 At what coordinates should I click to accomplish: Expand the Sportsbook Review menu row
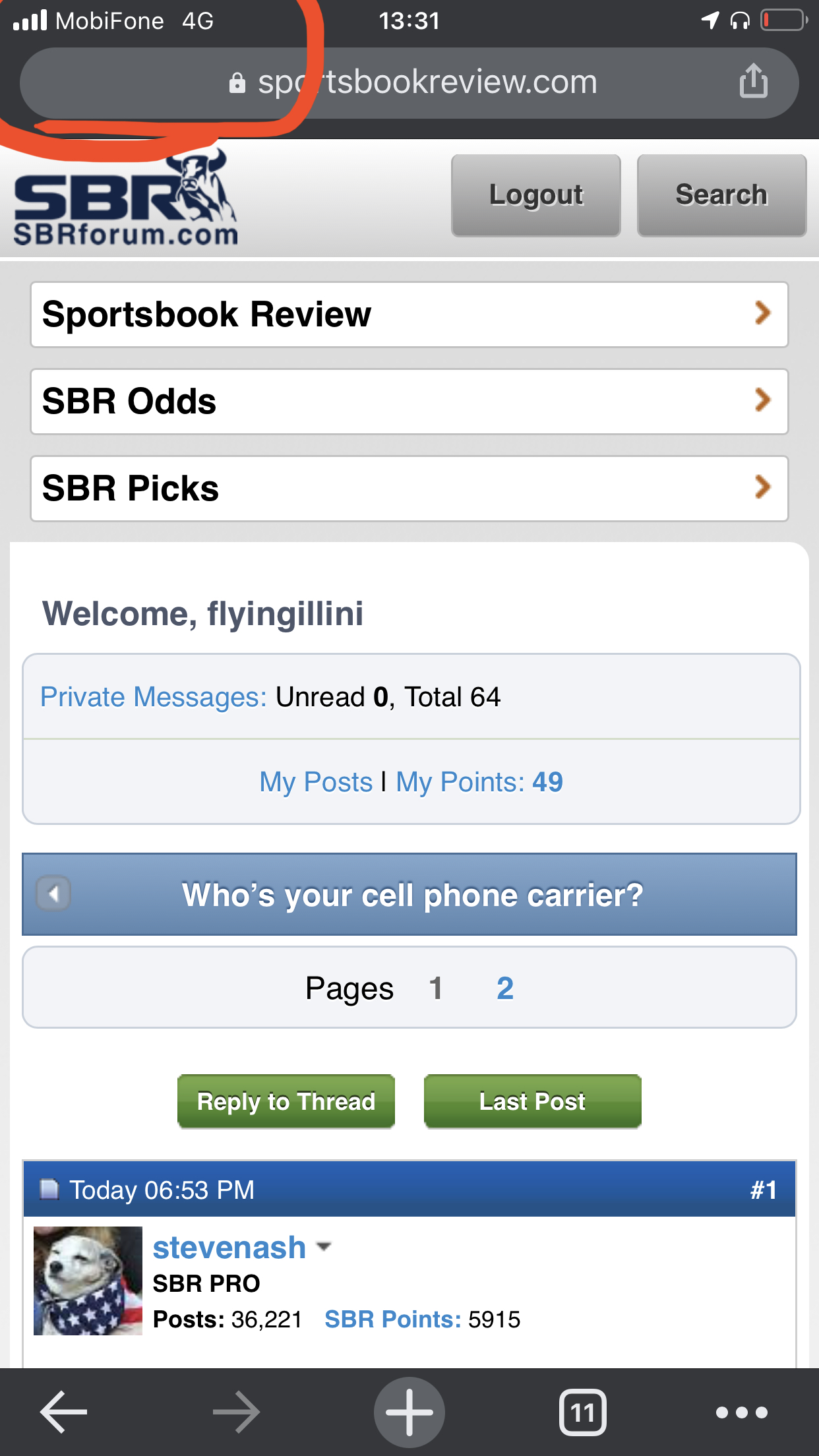[x=409, y=315]
